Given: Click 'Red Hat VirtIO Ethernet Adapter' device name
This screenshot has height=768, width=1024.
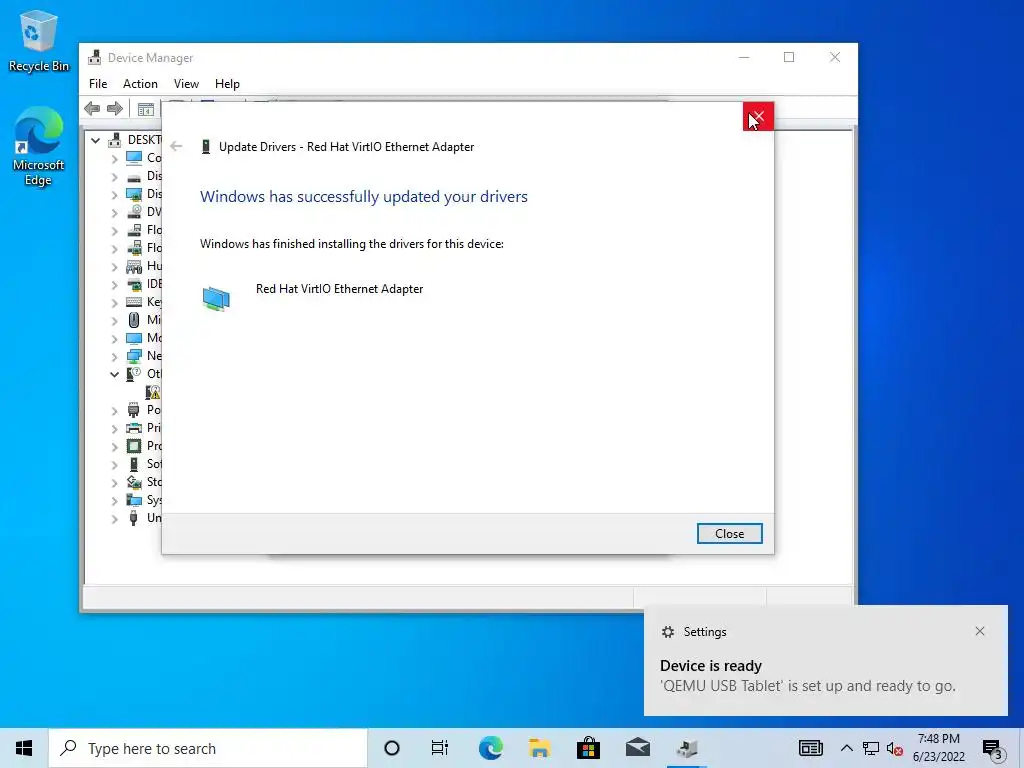Looking at the screenshot, I should [340, 289].
